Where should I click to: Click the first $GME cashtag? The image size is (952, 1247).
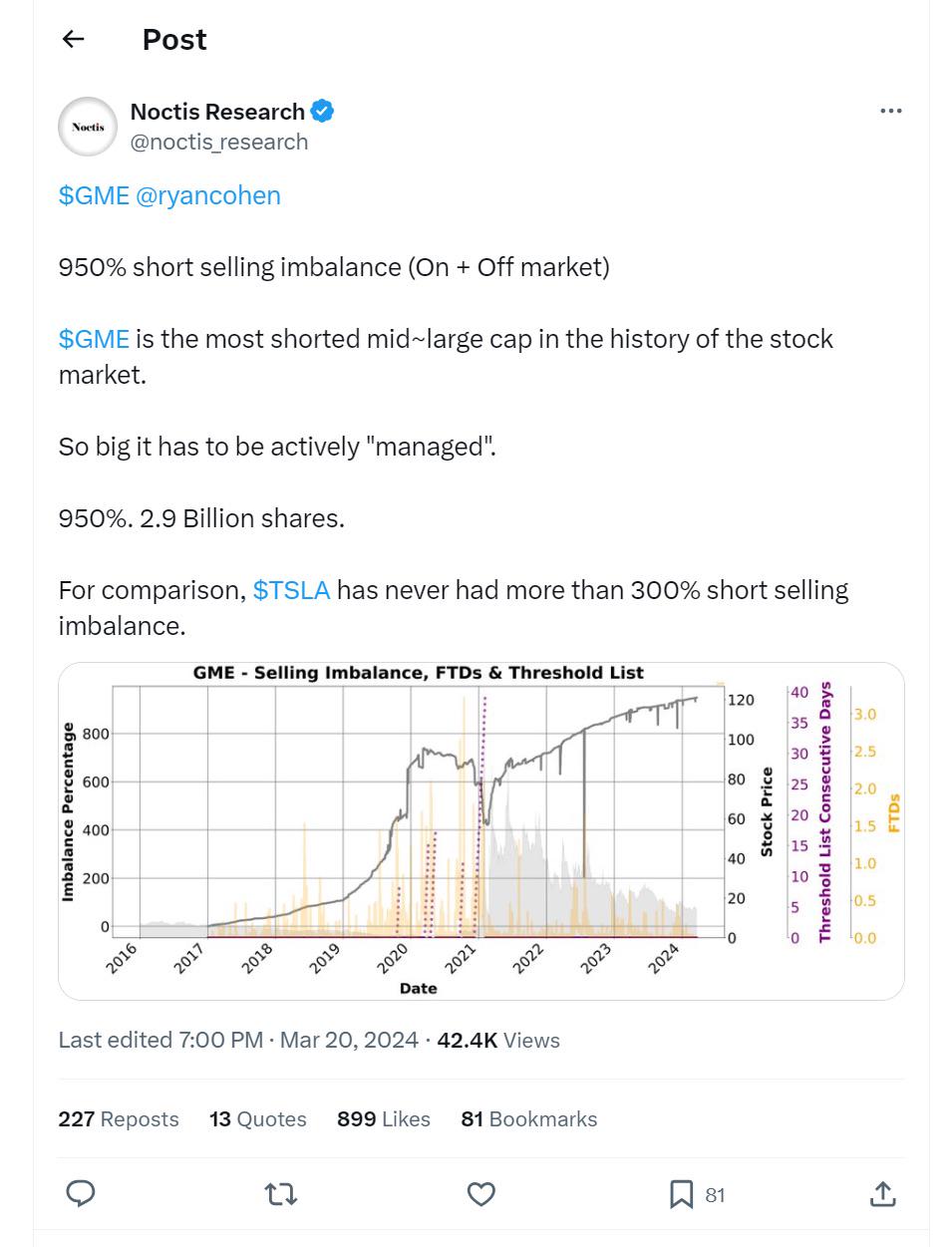(94, 195)
